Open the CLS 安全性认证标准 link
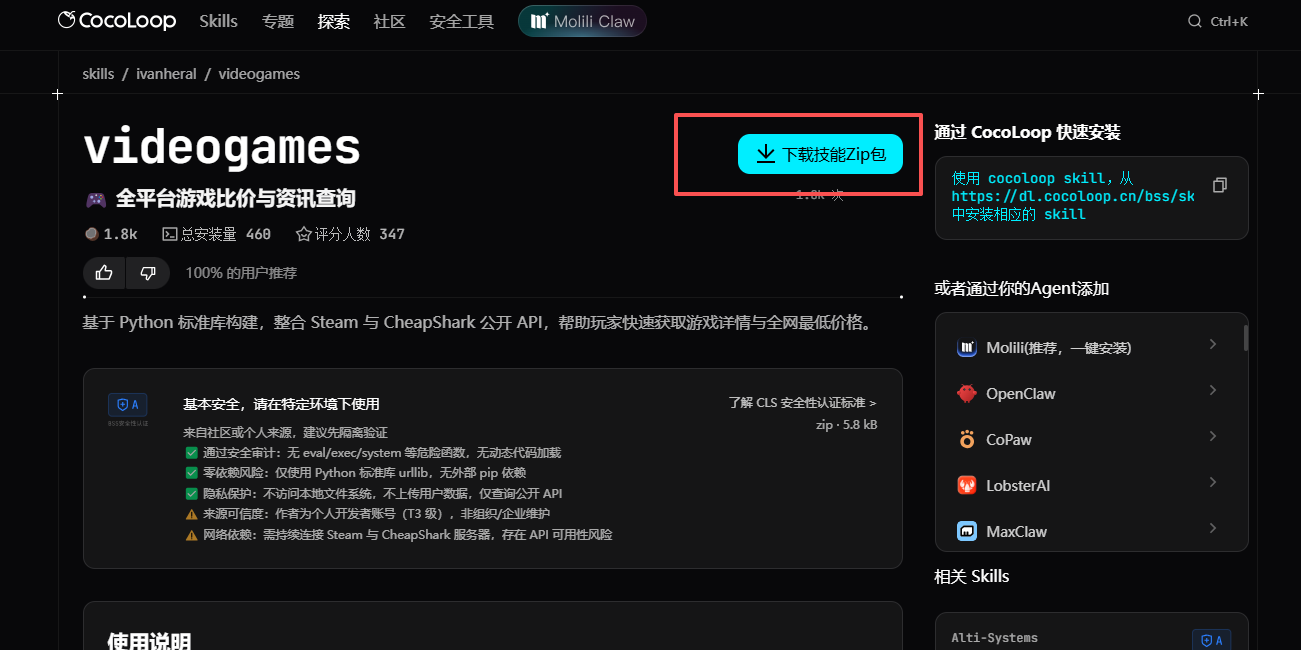Image resolution: width=1301 pixels, height=650 pixels. pos(802,403)
